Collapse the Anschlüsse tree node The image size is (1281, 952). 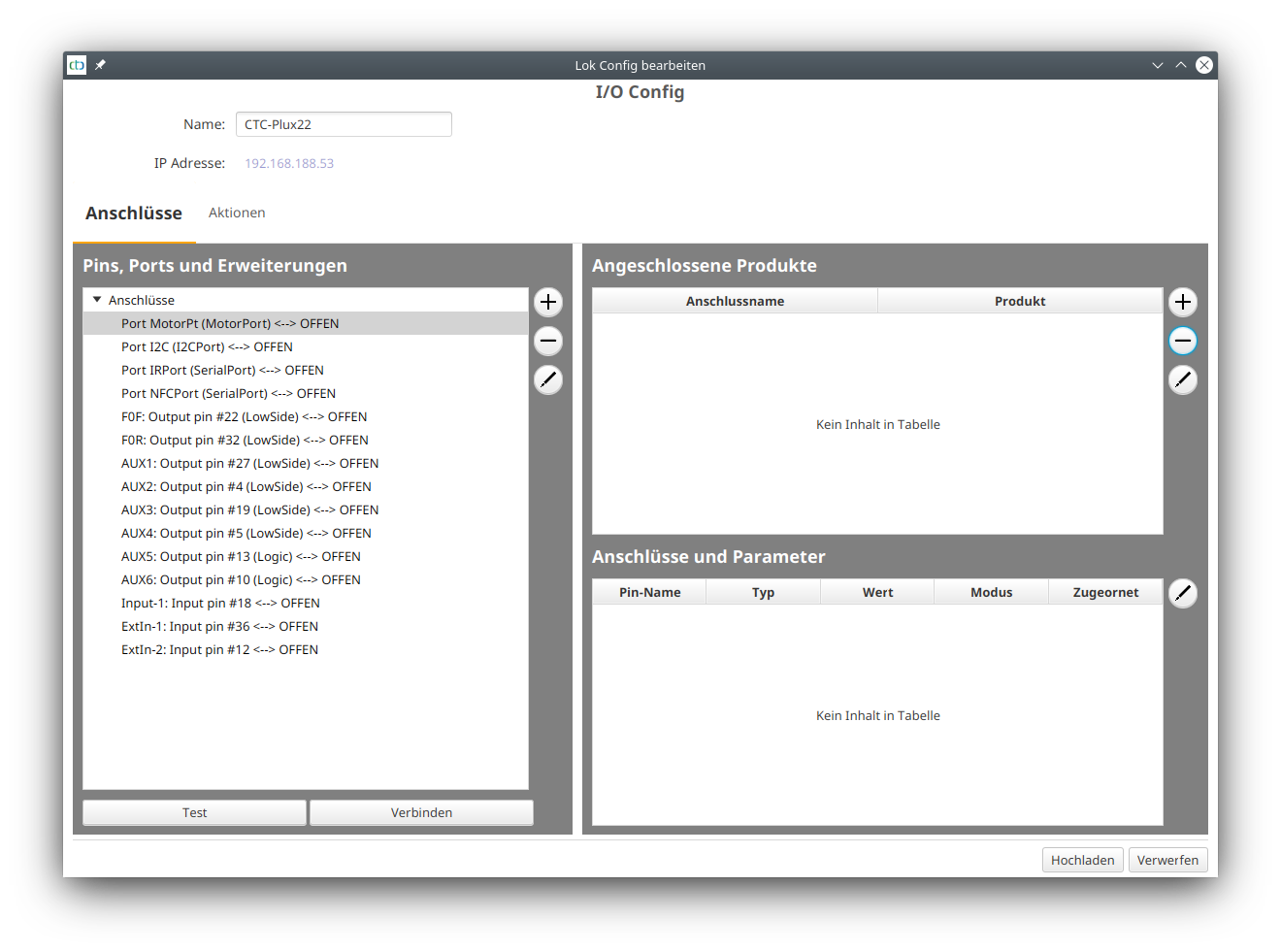(x=96, y=299)
